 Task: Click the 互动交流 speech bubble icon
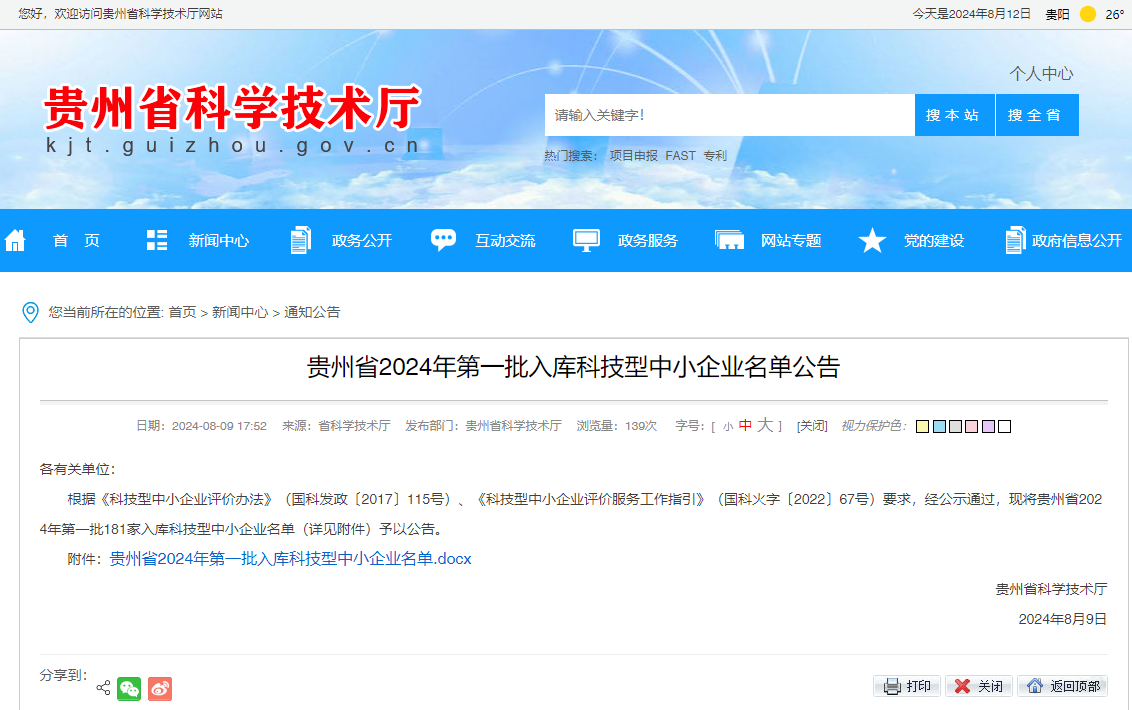pyautogui.click(x=443, y=240)
